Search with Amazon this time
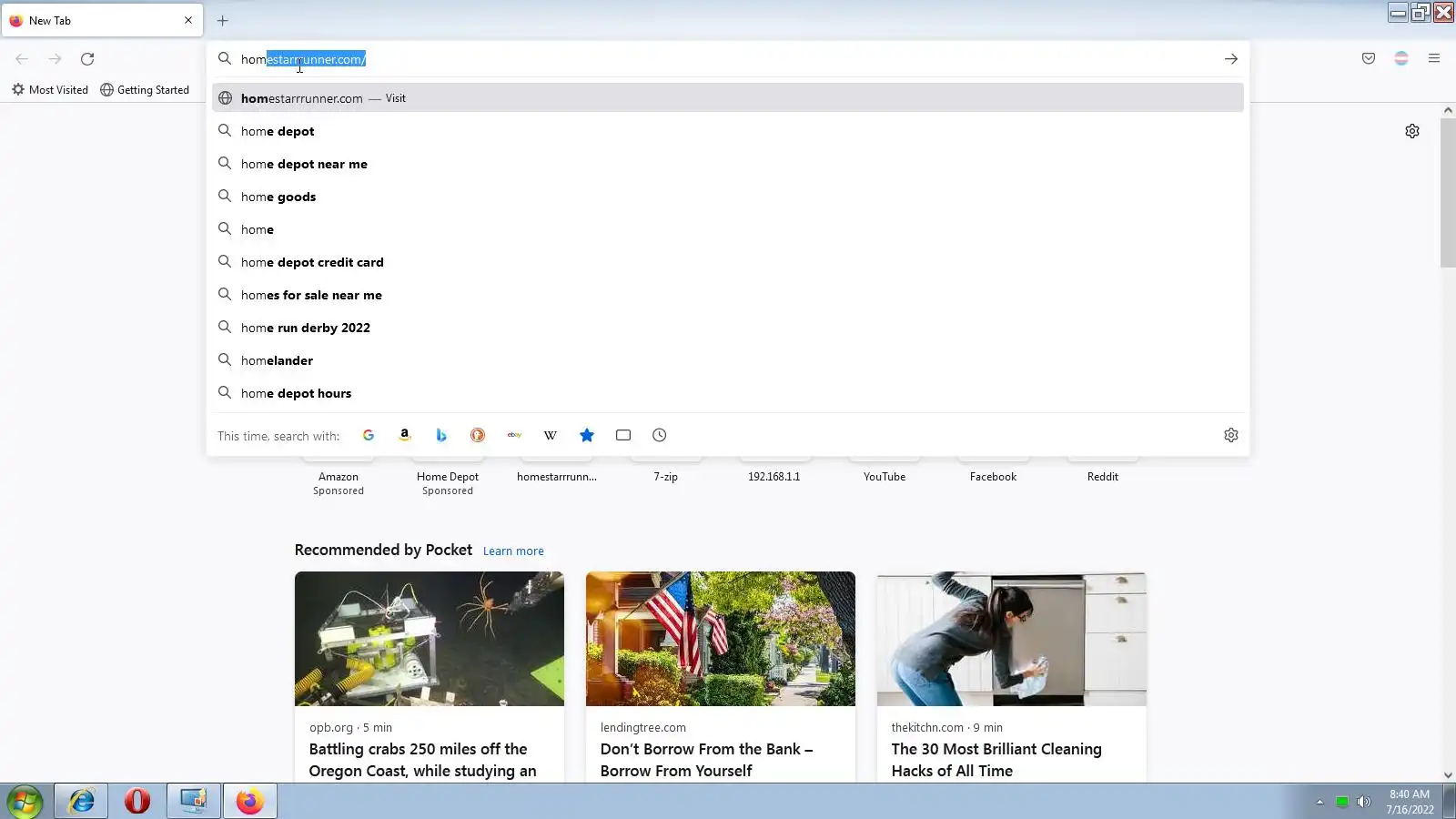The image size is (1456, 819). [x=405, y=435]
